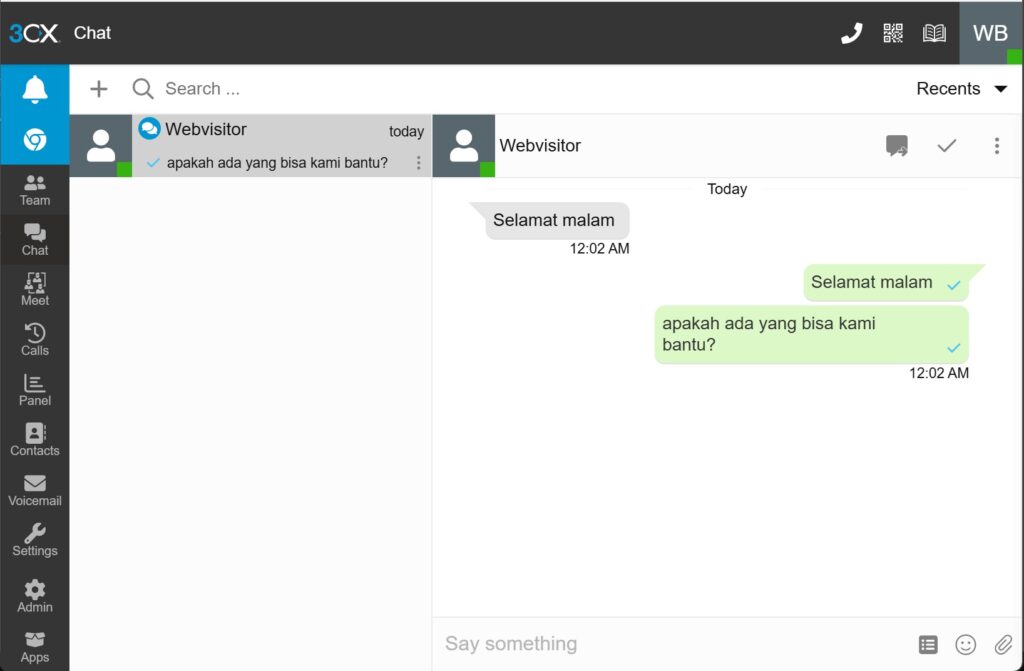Open Chat section in sidebar
The height and width of the screenshot is (671, 1024).
point(35,240)
